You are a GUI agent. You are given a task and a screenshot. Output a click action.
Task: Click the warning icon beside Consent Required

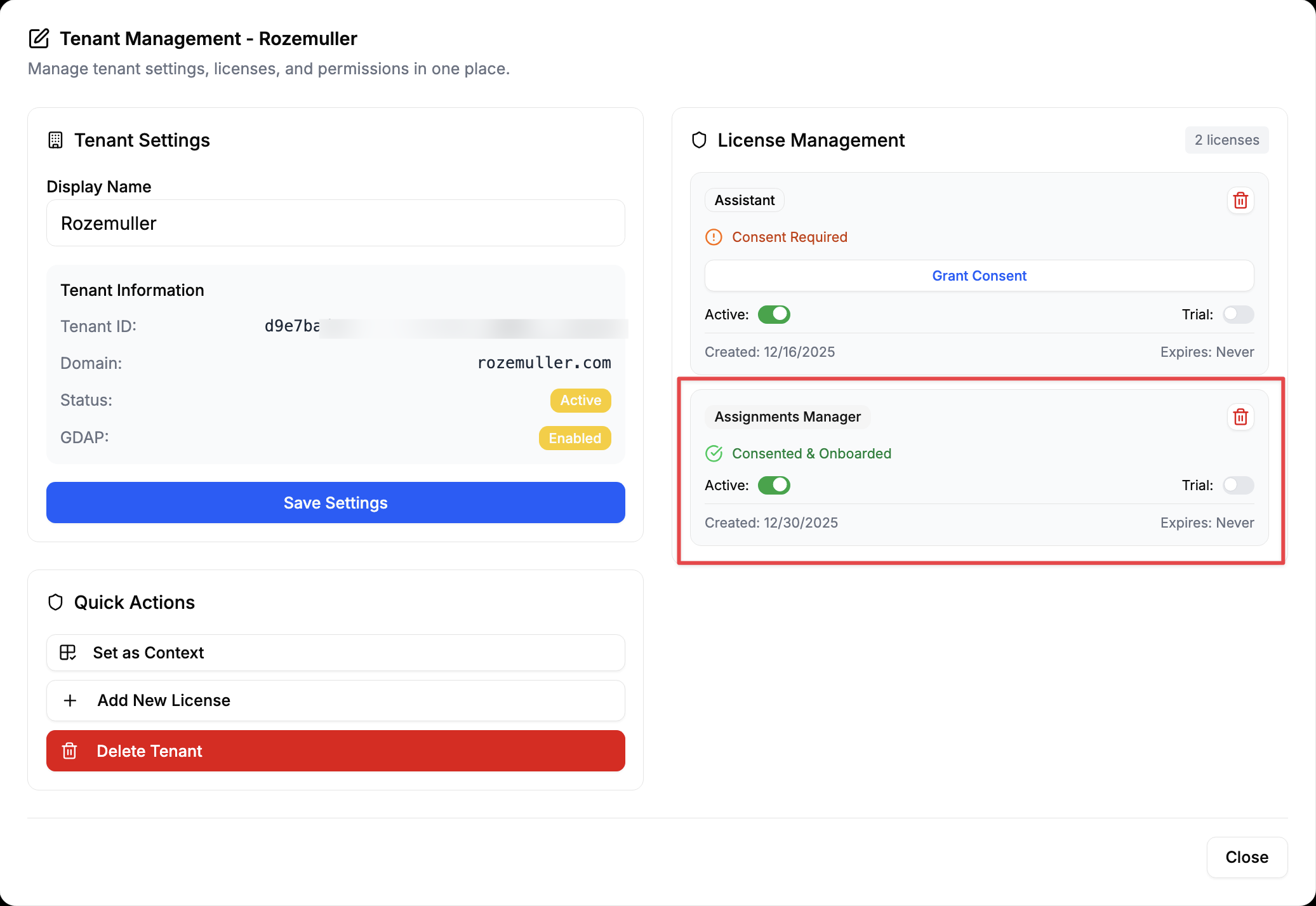tap(714, 237)
